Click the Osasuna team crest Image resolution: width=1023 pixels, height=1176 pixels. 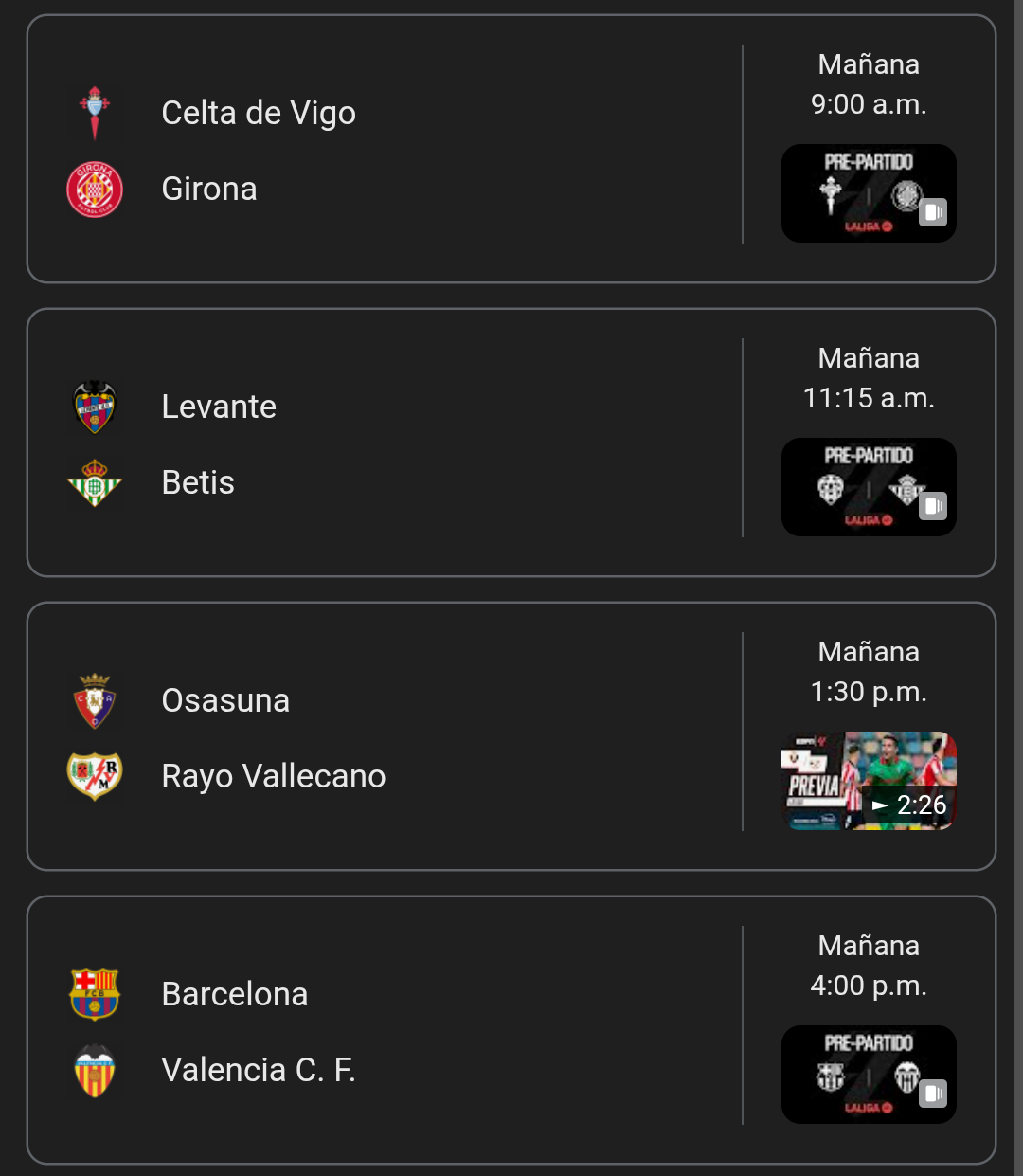click(x=95, y=700)
